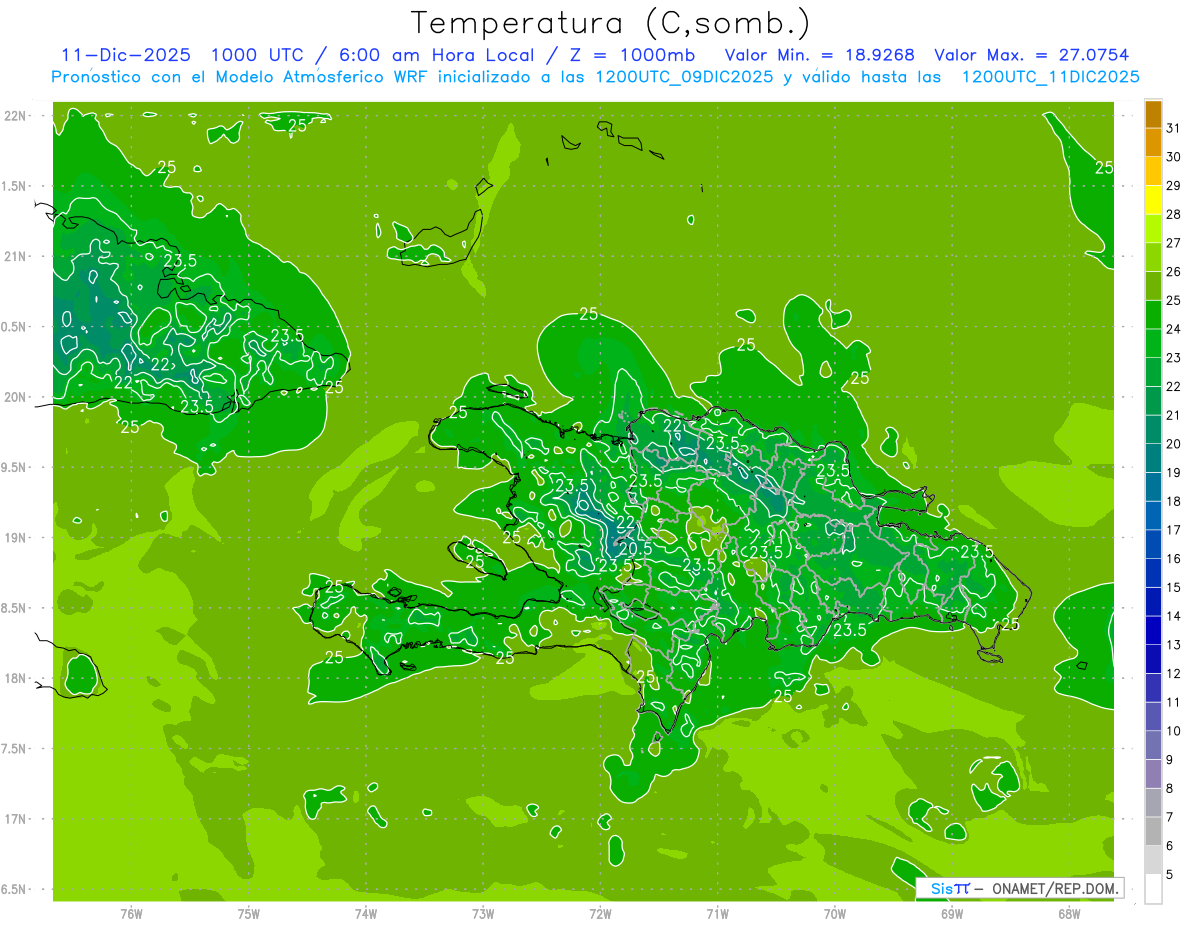Screen dimensions: 1200x927
Task: Click the color scale value "12"
Action: click(1174, 674)
